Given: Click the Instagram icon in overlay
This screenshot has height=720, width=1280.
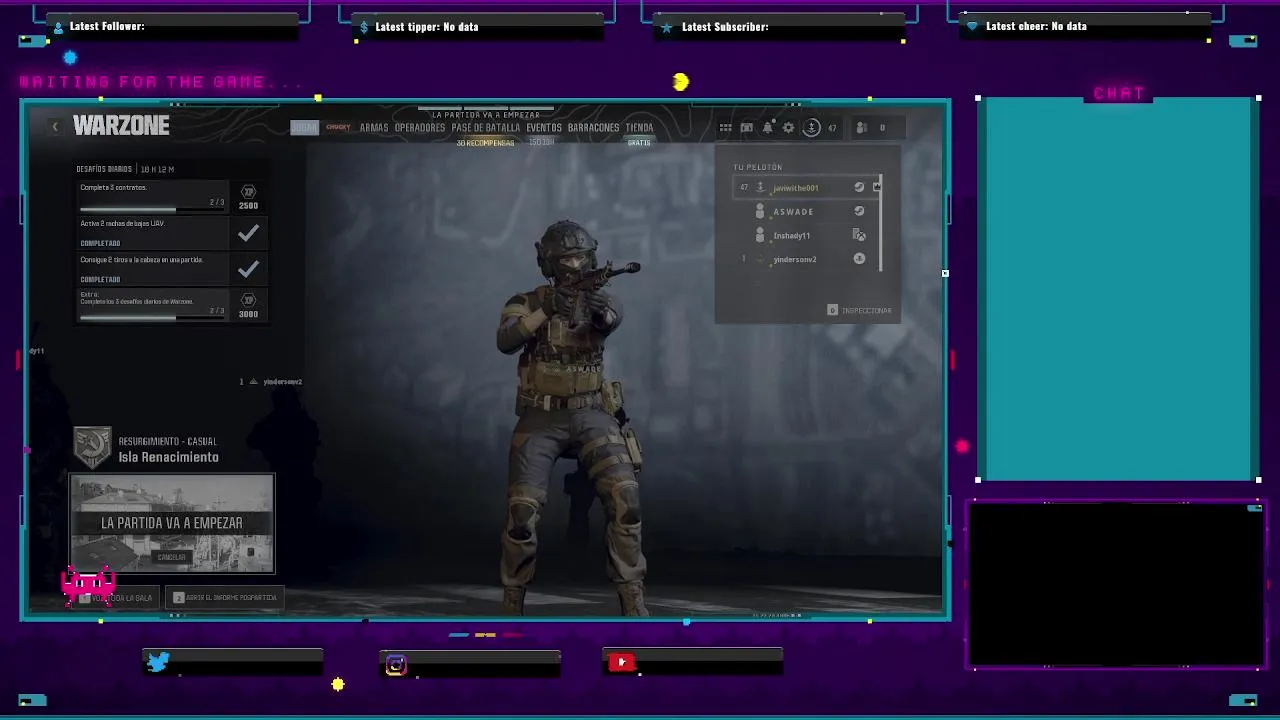Looking at the screenshot, I should pos(396,665).
